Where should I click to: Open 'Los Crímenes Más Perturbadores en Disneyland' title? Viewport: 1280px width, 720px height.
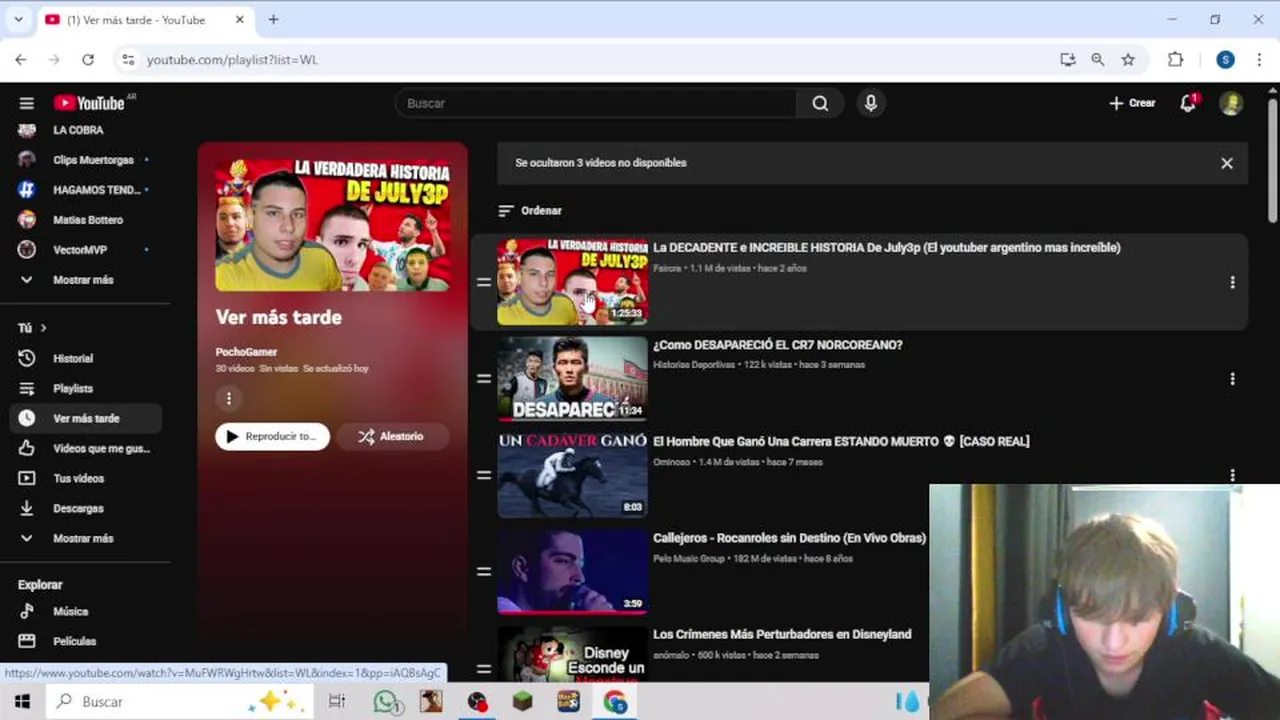pyautogui.click(x=782, y=634)
